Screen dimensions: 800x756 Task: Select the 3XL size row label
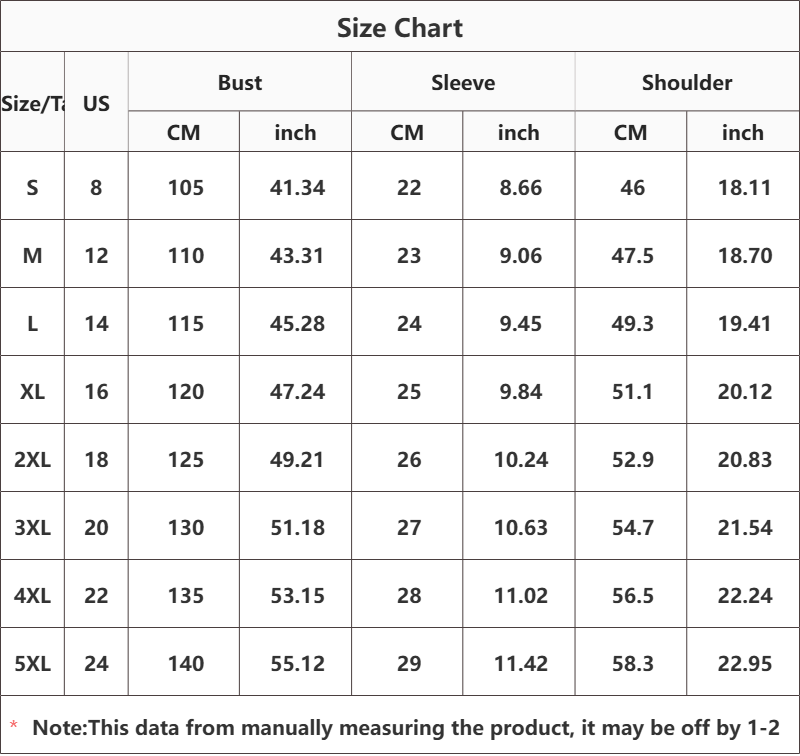click(x=33, y=527)
